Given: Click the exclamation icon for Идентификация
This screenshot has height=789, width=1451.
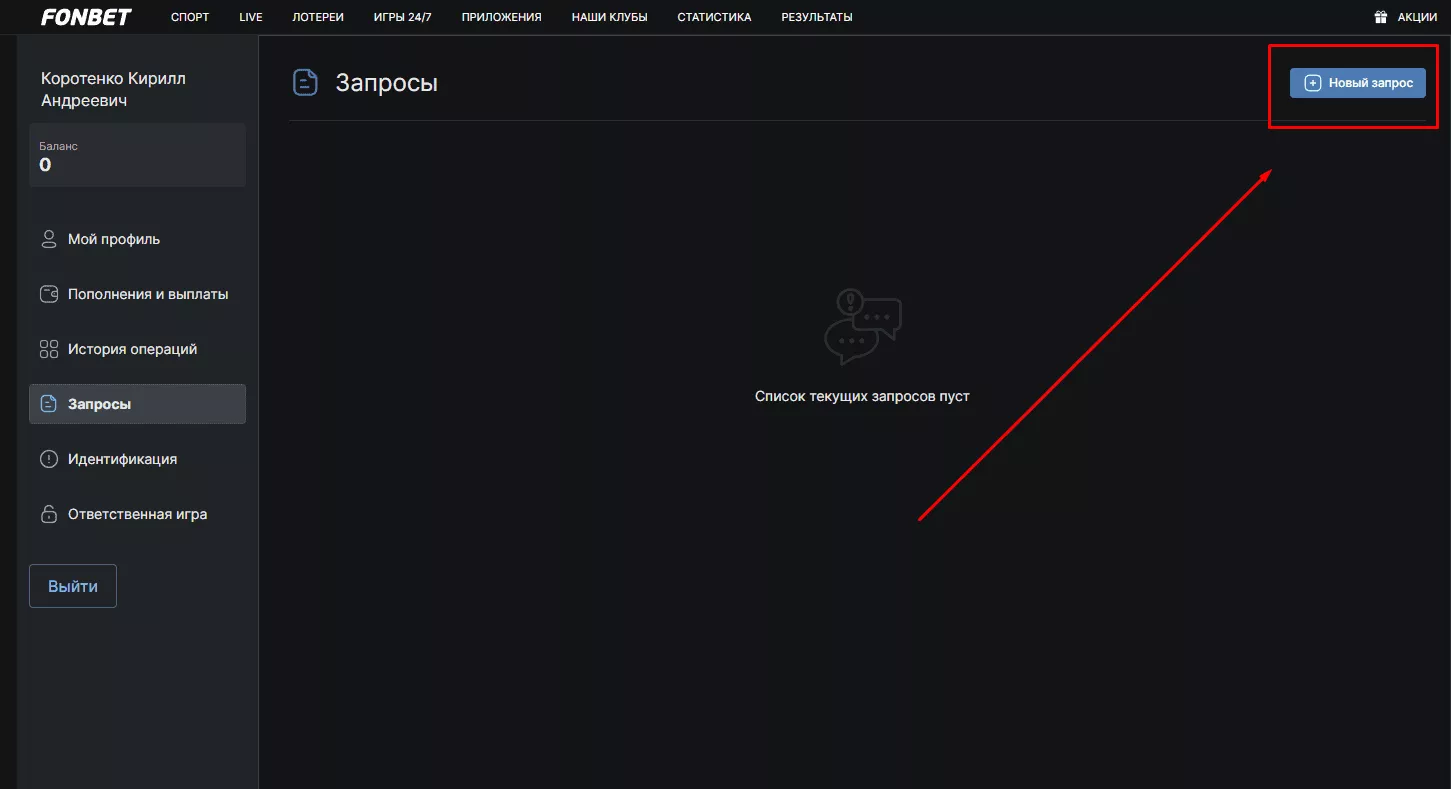Looking at the screenshot, I should 48,459.
